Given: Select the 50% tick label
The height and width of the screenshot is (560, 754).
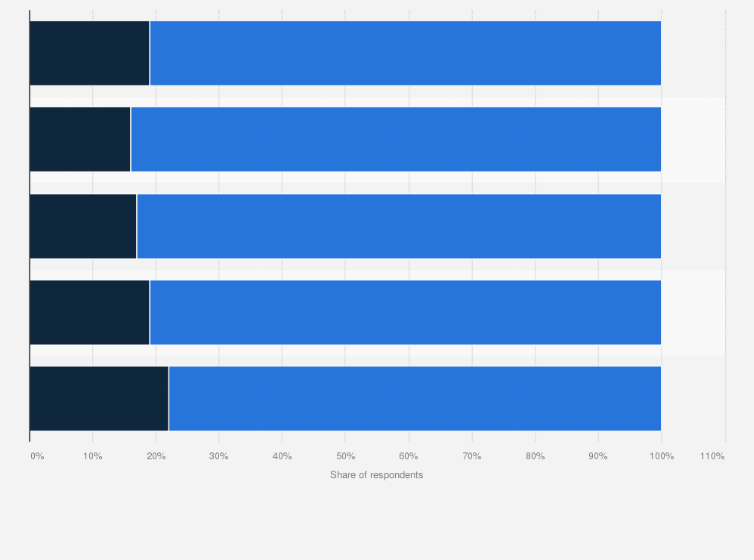Looking at the screenshot, I should point(345,456).
